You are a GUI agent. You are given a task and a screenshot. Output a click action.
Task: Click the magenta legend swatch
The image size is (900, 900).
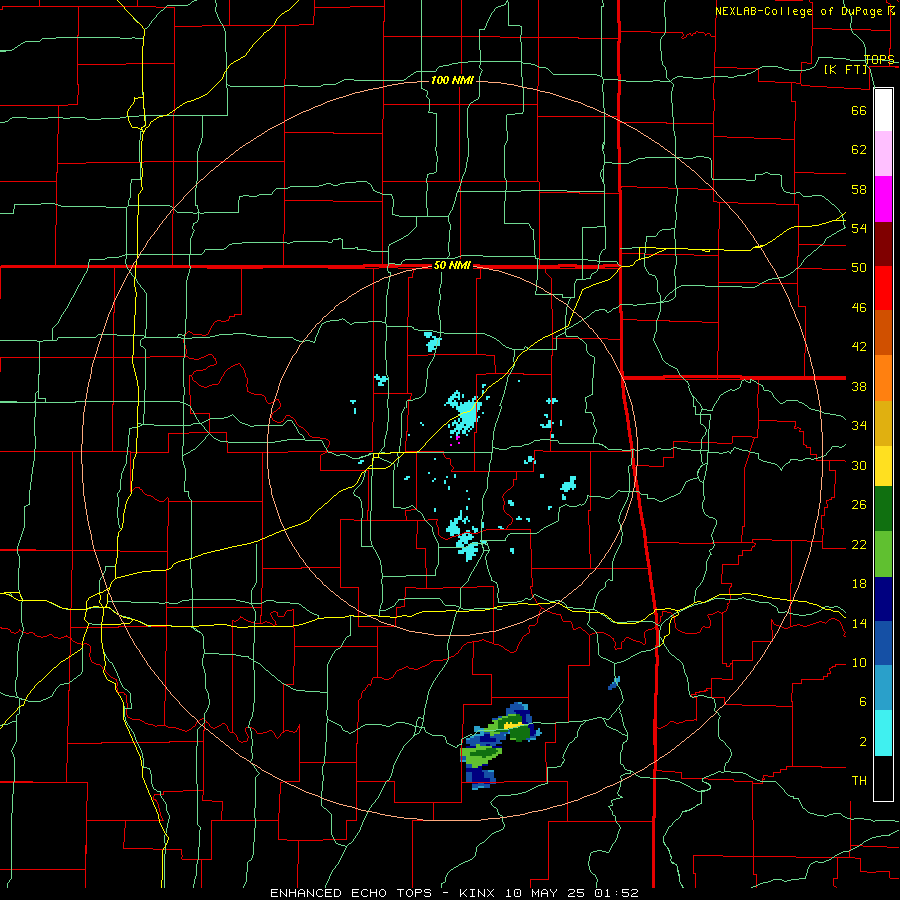[x=883, y=199]
